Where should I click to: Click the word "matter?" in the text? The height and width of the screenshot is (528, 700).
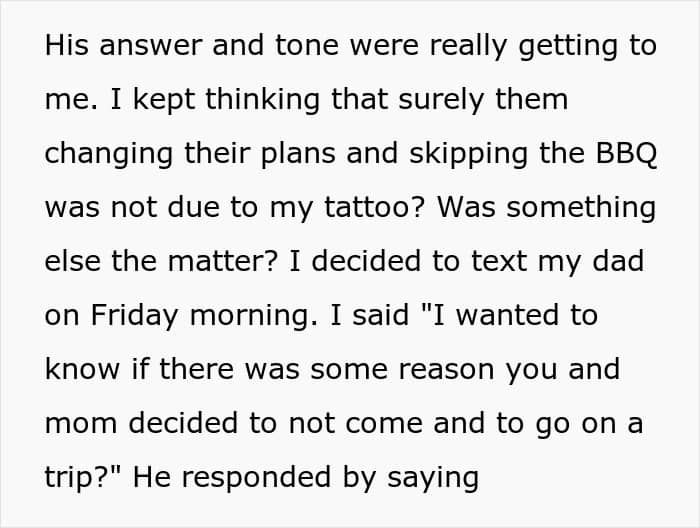[223, 261]
